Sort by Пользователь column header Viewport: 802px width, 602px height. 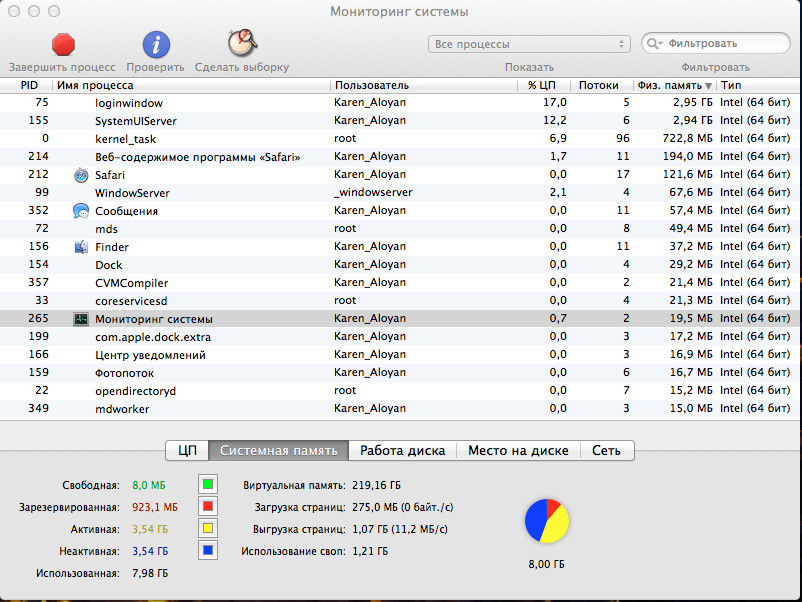point(424,85)
